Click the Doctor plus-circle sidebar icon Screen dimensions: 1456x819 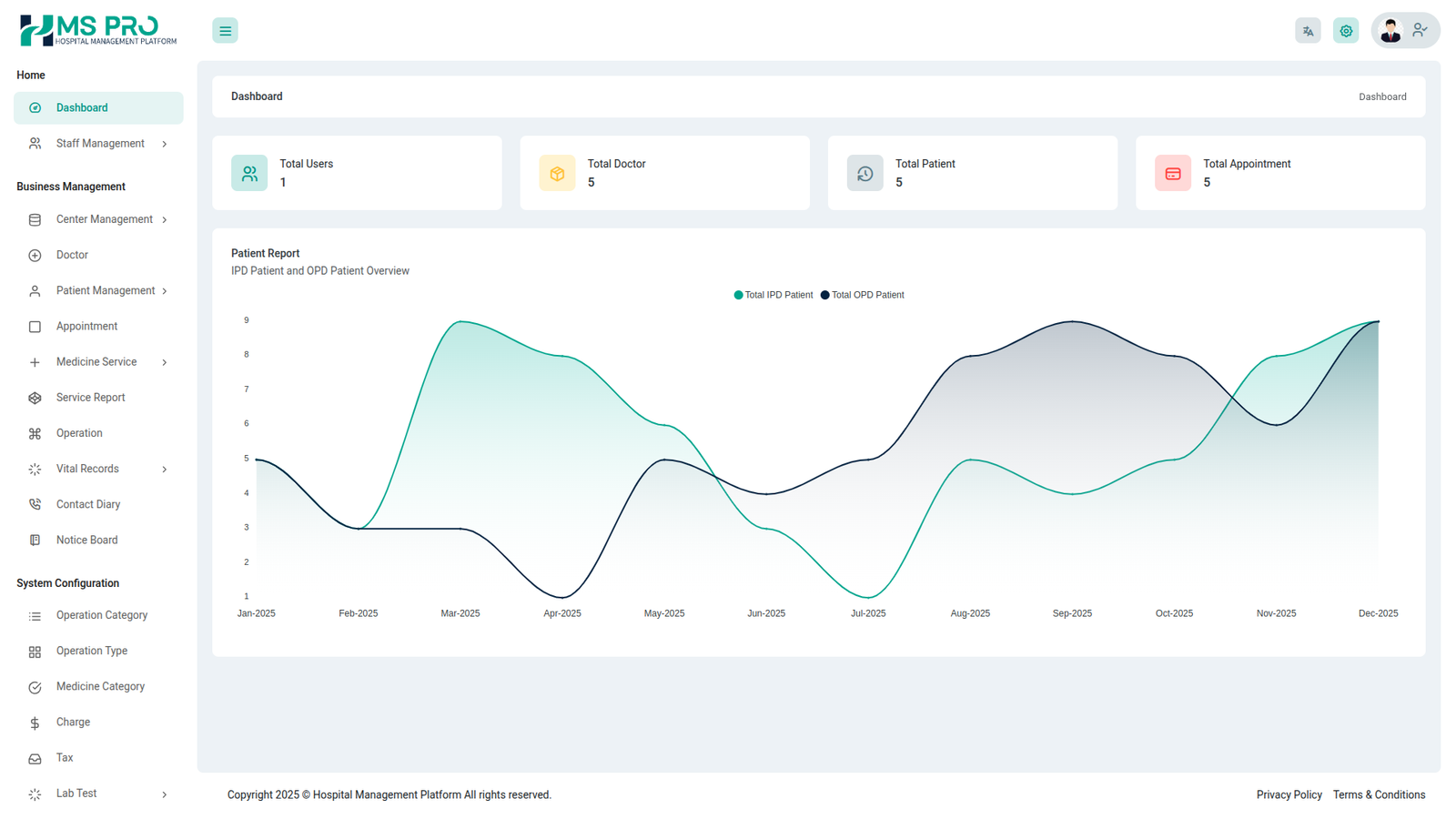coord(35,256)
